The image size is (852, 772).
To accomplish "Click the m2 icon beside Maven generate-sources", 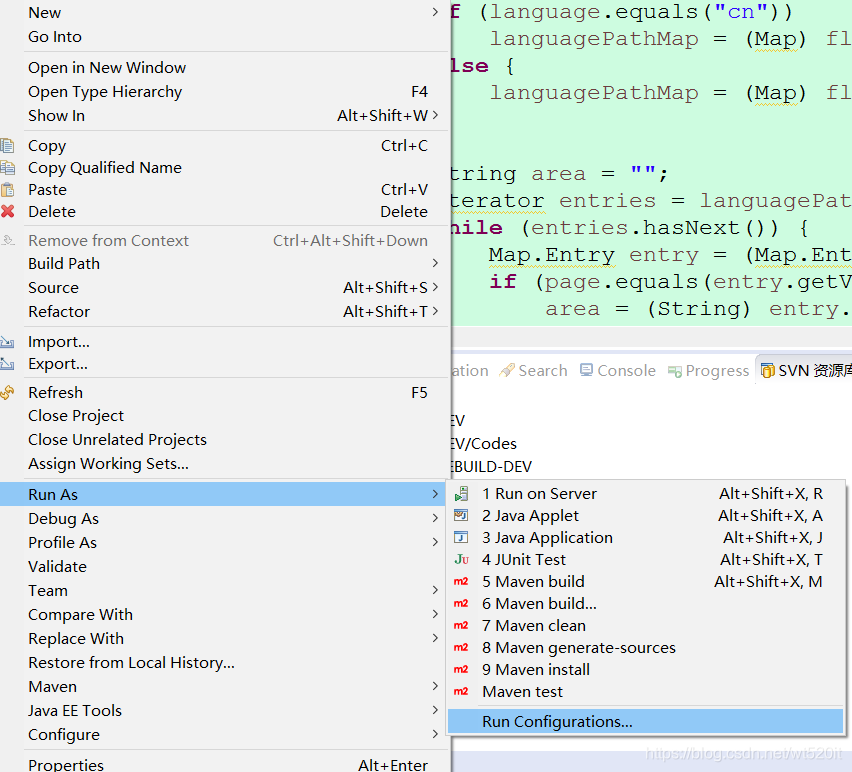I will 461,648.
